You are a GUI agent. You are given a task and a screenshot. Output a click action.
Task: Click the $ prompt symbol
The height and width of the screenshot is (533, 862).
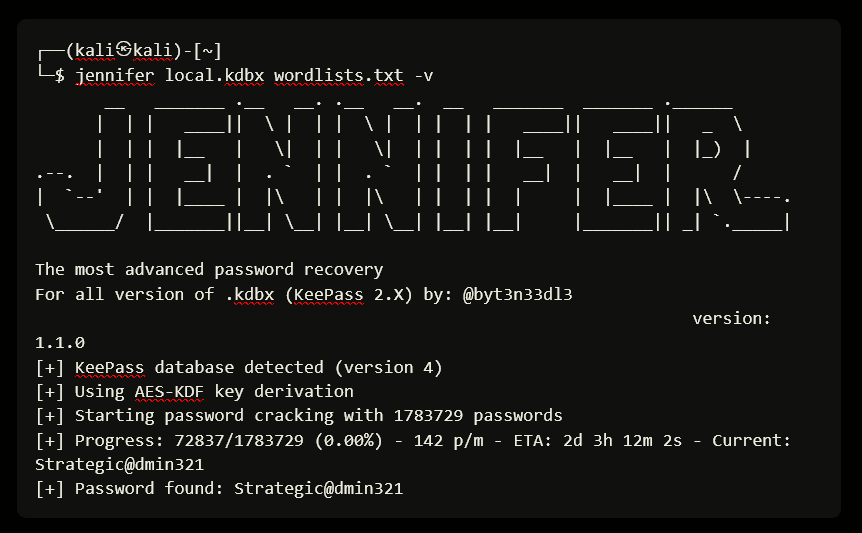[x=60, y=76]
